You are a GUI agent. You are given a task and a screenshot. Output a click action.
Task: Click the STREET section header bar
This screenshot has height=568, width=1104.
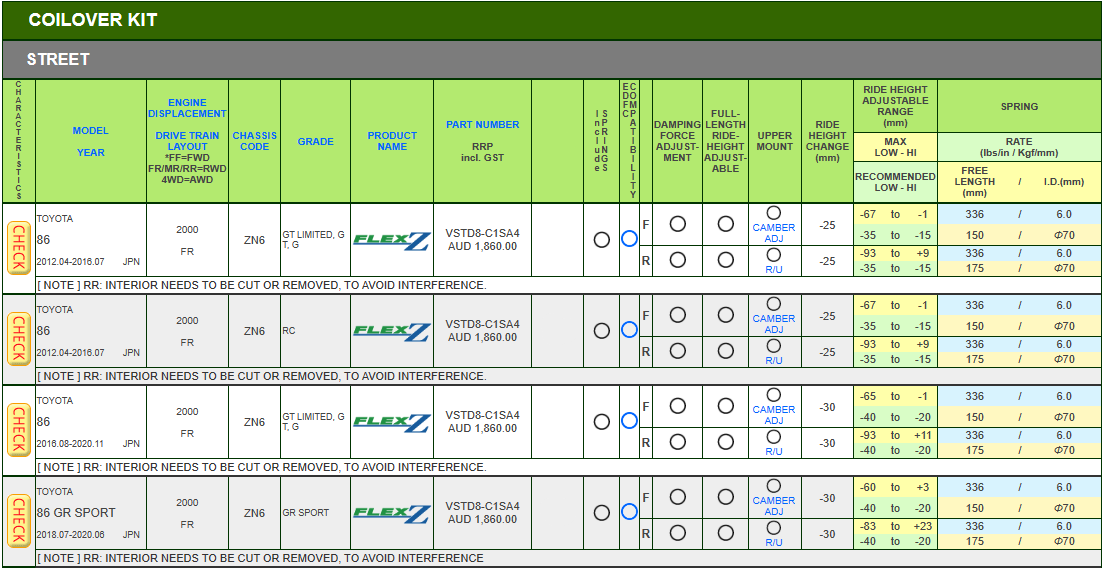[x=551, y=59]
